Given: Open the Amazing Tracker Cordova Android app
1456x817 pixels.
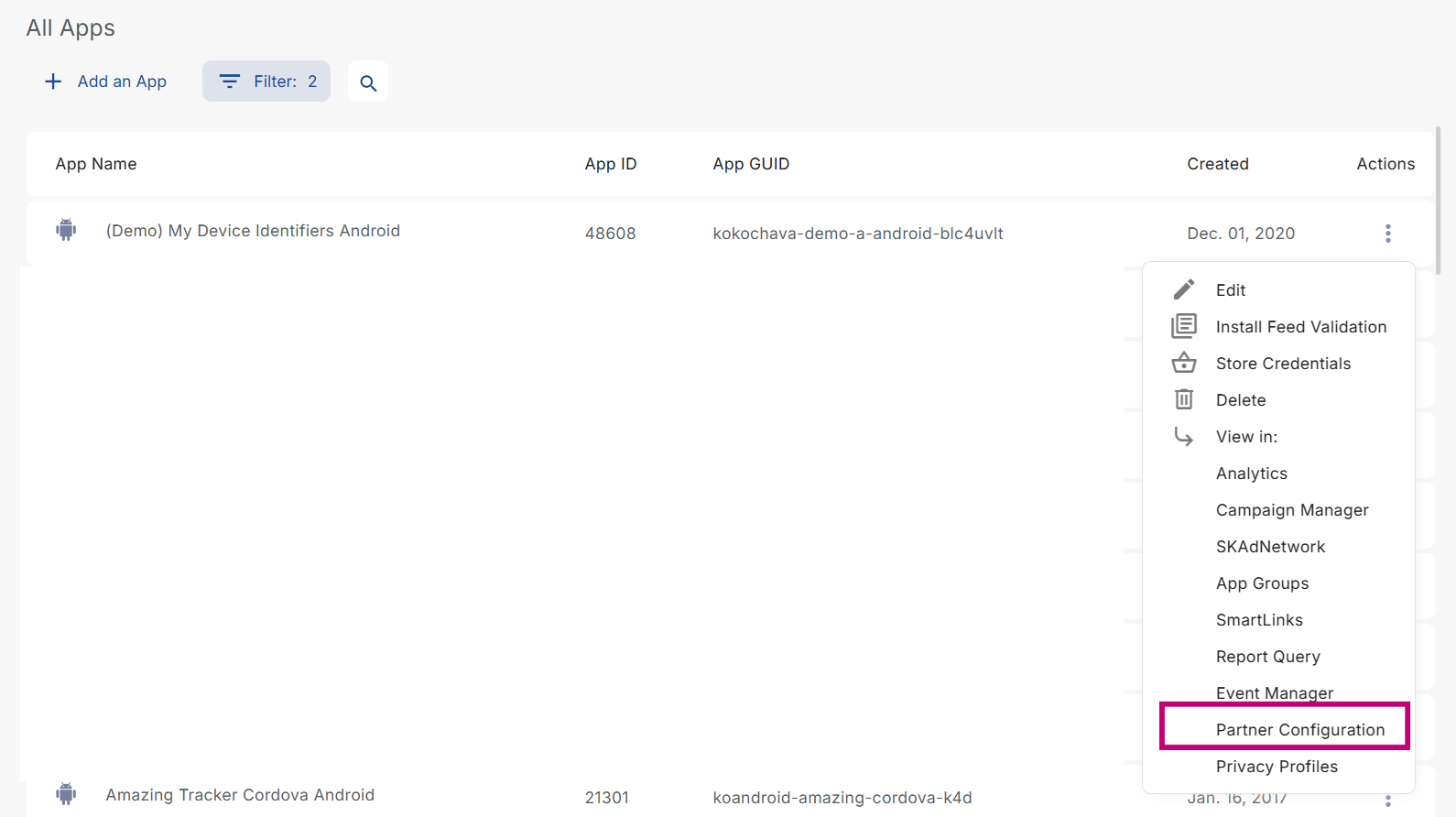Looking at the screenshot, I should [240, 795].
